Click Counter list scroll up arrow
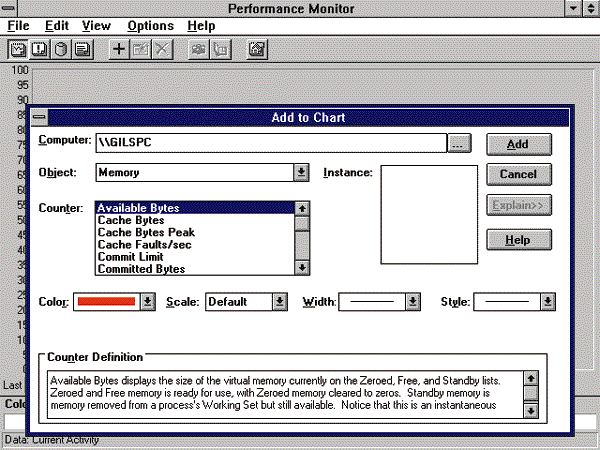This screenshot has height=450, width=600. coord(302,209)
